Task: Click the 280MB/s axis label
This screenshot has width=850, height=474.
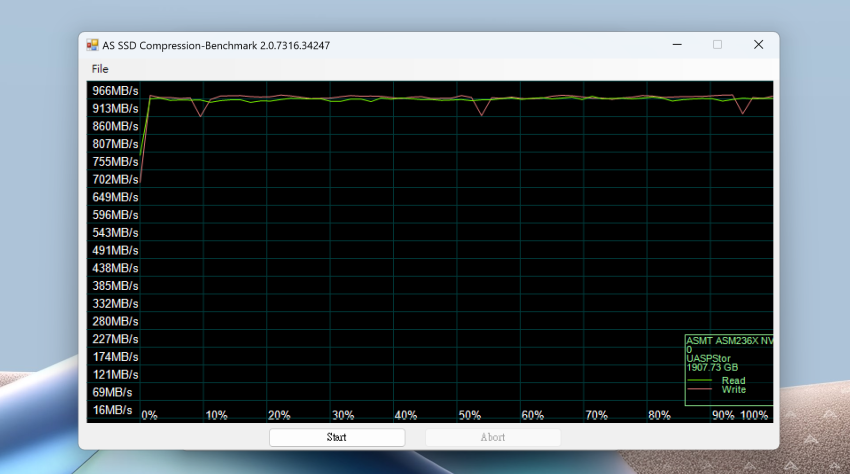Action: pos(115,321)
